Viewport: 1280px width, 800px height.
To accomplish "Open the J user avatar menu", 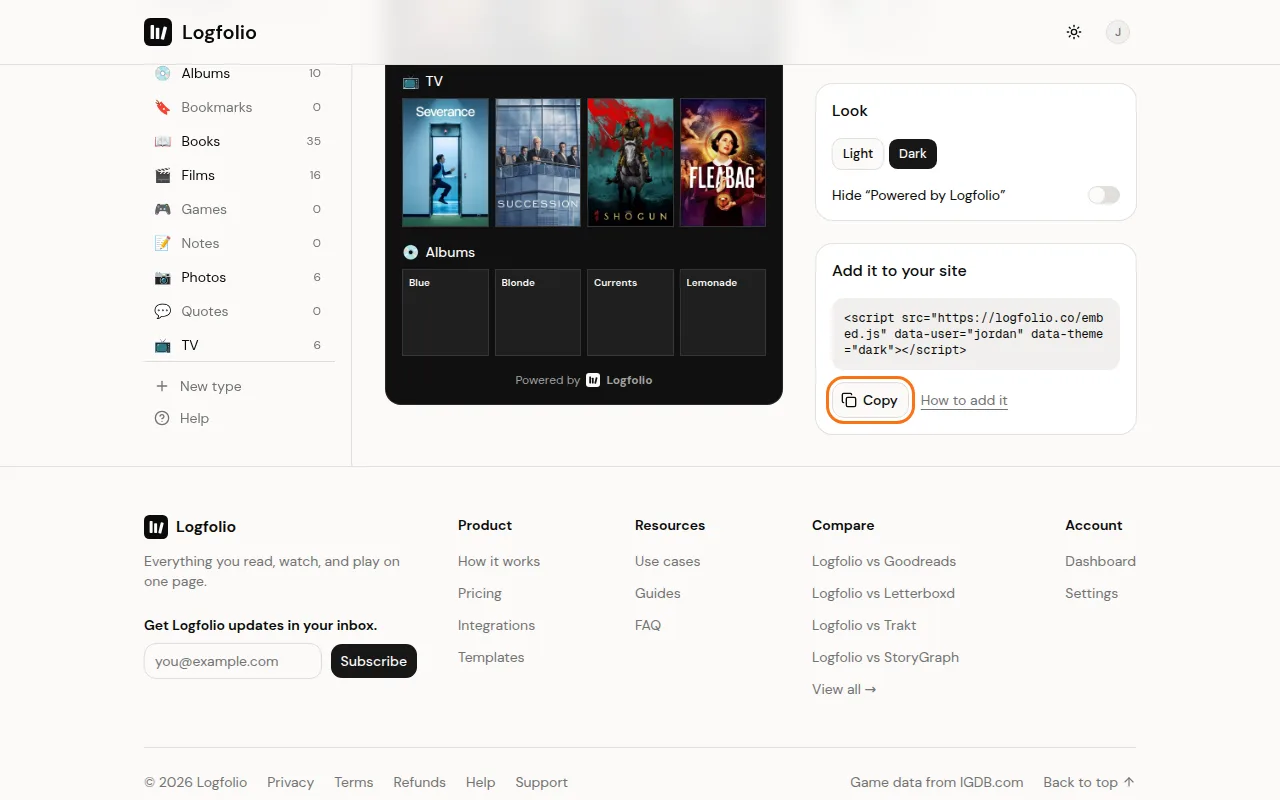I will pyautogui.click(x=1118, y=32).
